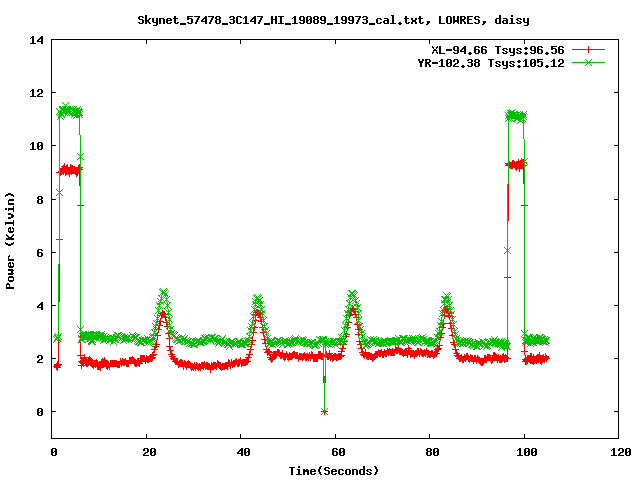640x480 pixels.
Task: Click the green peak near 63 seconds
Action: (353, 294)
